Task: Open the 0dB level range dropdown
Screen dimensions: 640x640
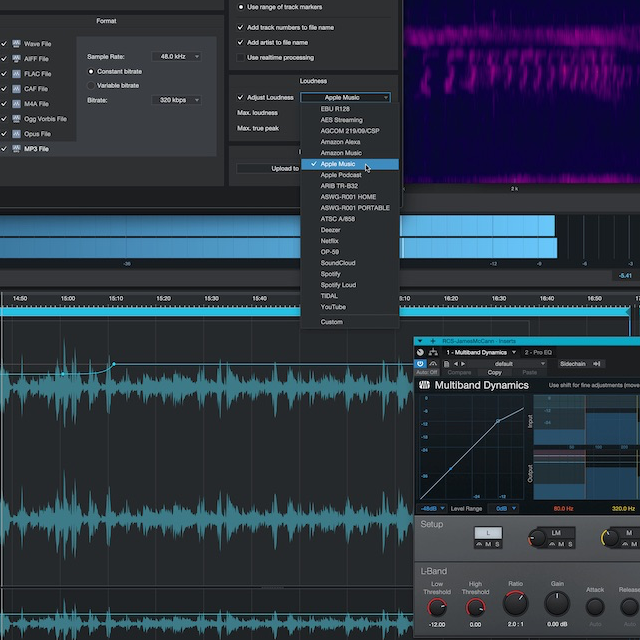Action: point(505,509)
